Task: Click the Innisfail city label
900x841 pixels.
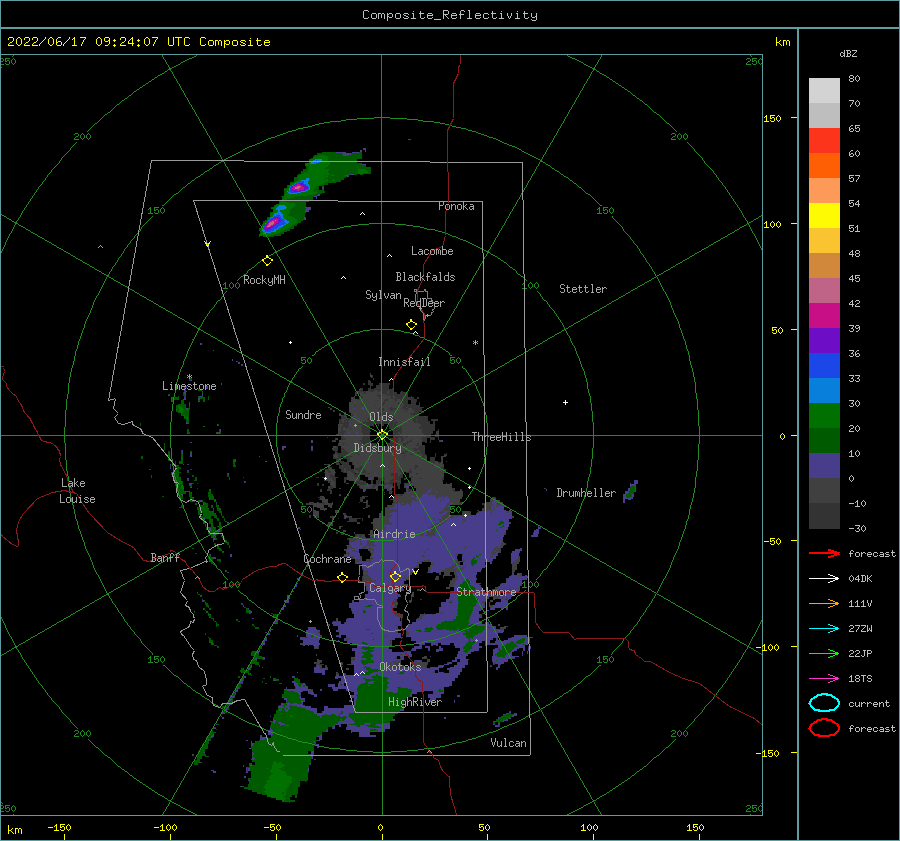Action: [404, 362]
